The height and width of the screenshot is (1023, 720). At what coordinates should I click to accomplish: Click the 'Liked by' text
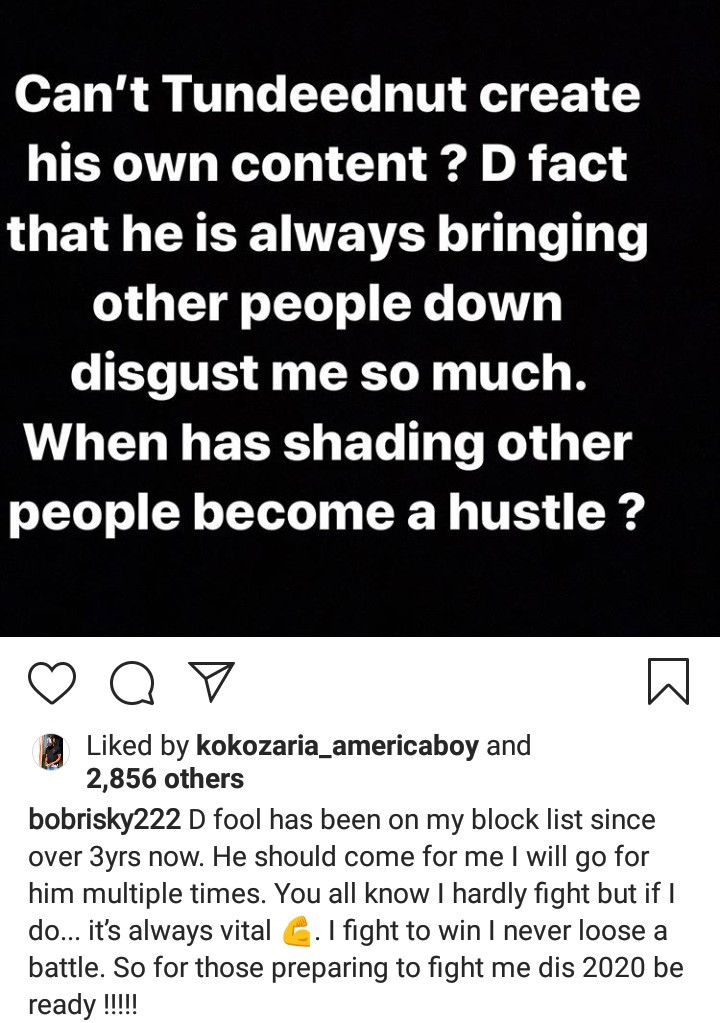pyautogui.click(x=138, y=746)
